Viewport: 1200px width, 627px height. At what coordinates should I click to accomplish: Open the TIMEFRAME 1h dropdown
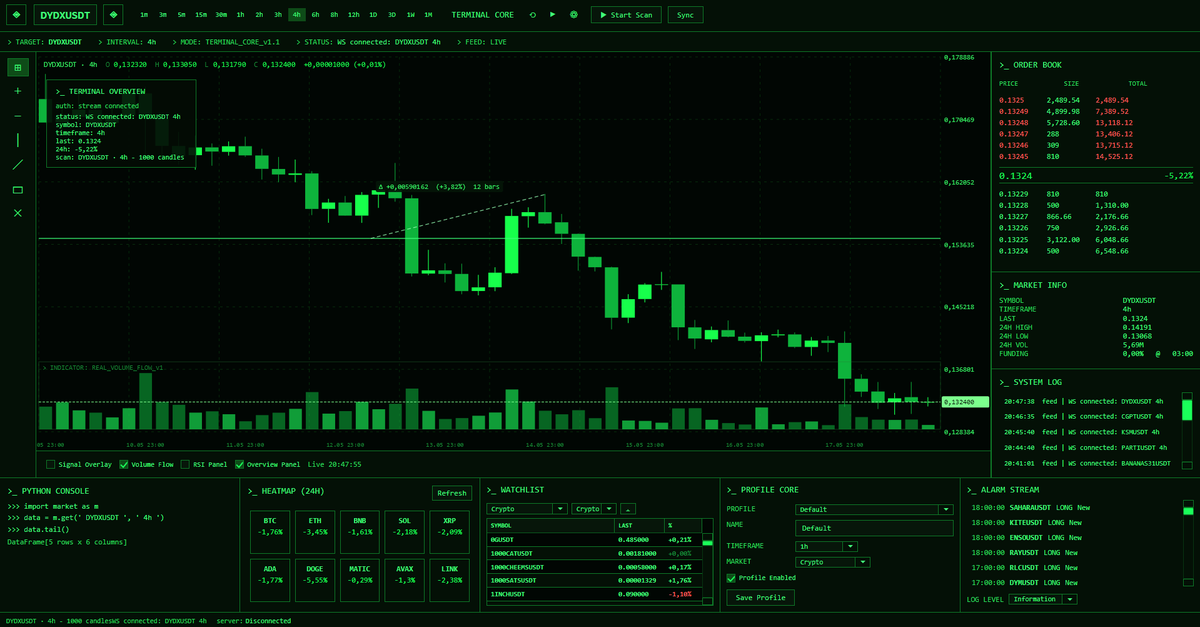tap(826, 547)
